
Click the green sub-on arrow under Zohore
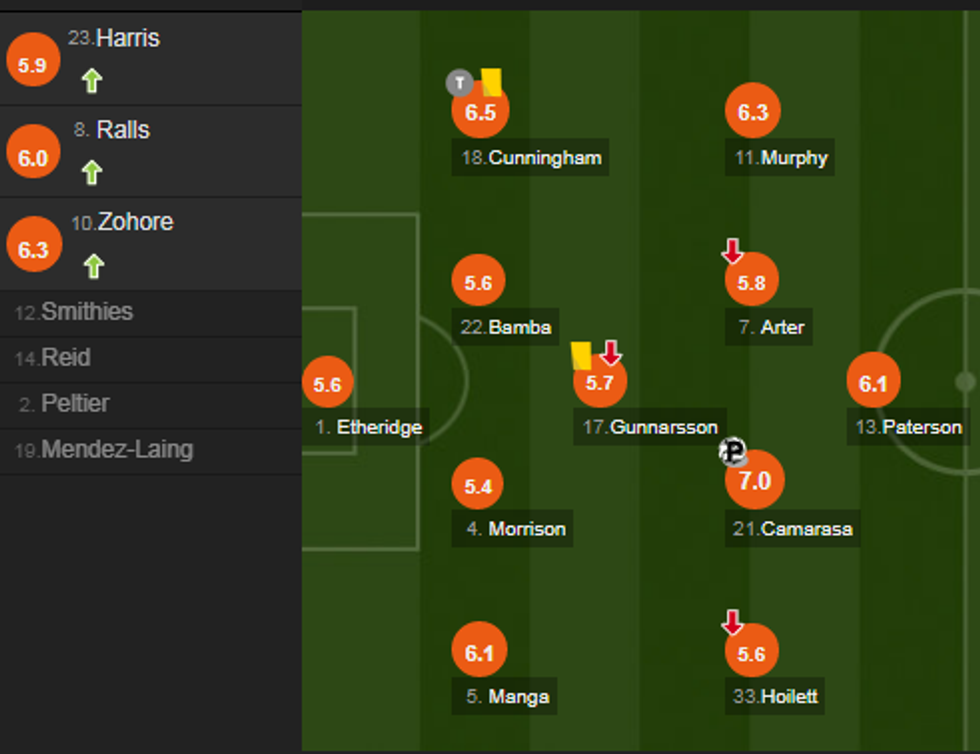(x=93, y=266)
